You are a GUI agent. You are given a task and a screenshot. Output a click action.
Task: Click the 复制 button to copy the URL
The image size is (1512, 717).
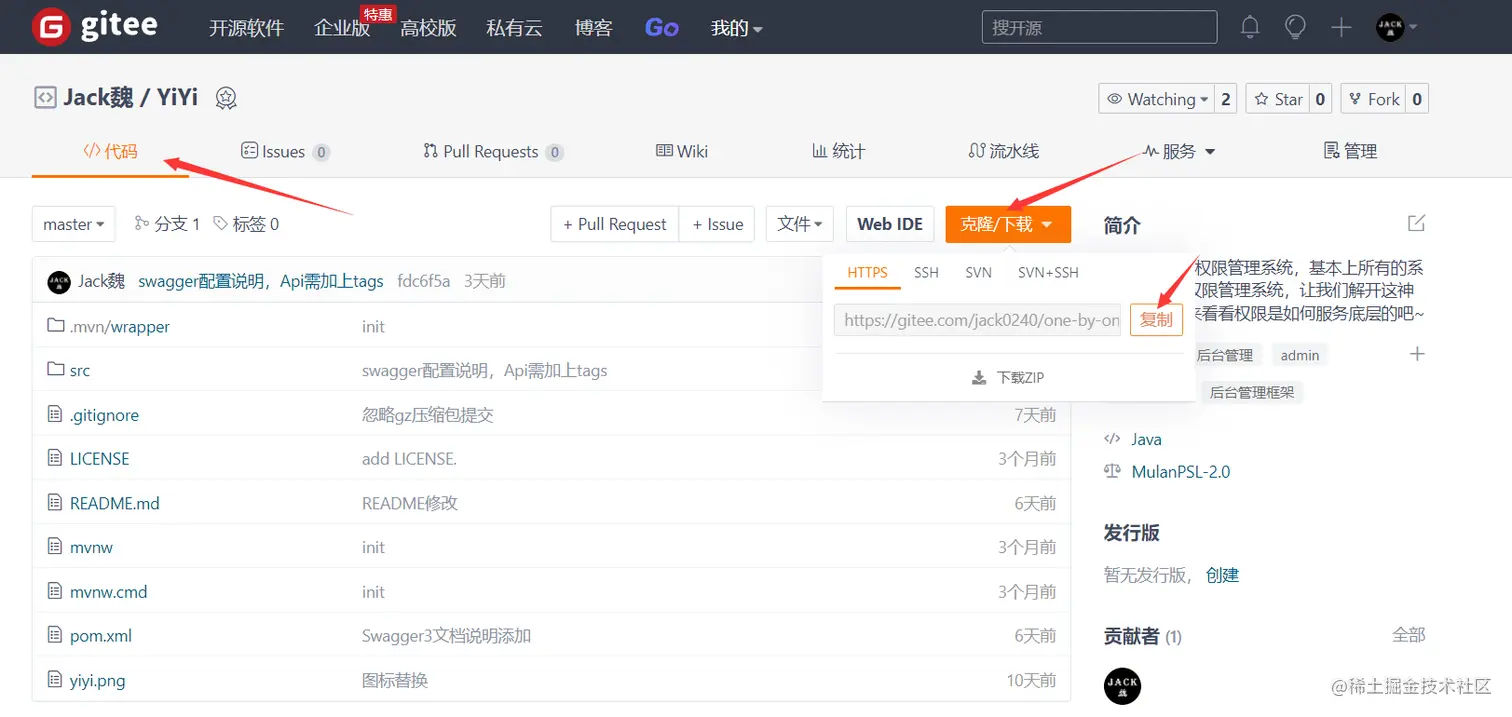pyautogui.click(x=1157, y=320)
